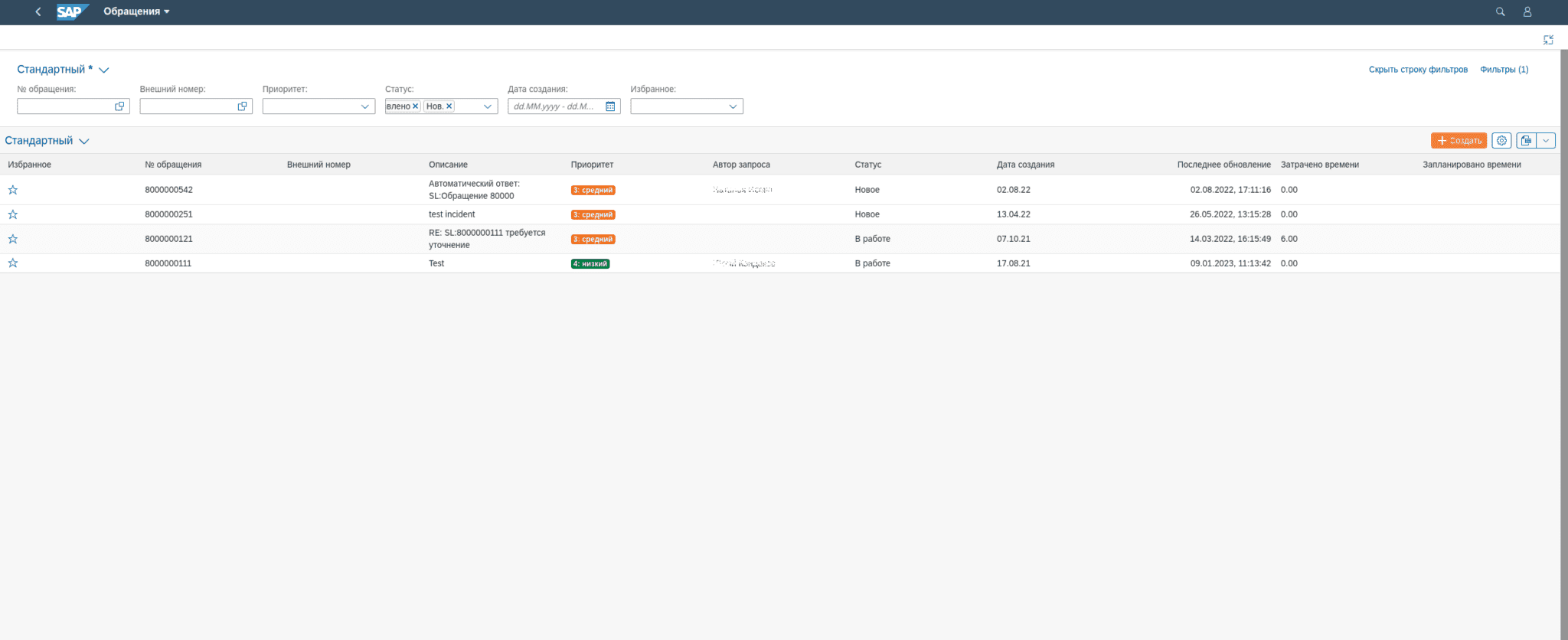Click the back arrow in the header
This screenshot has height=640, width=1568.
click(38, 11)
